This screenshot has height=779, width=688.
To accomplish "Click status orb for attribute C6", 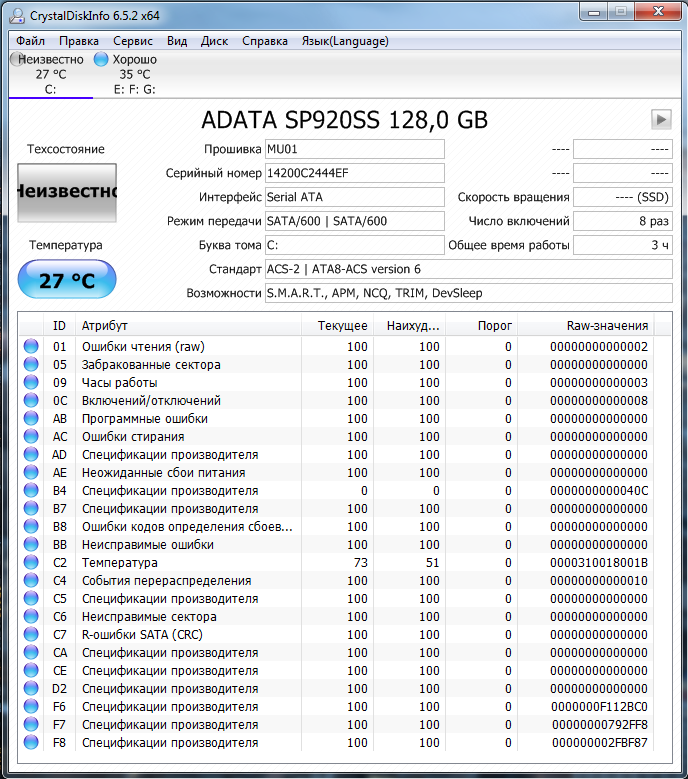I will click(31, 616).
